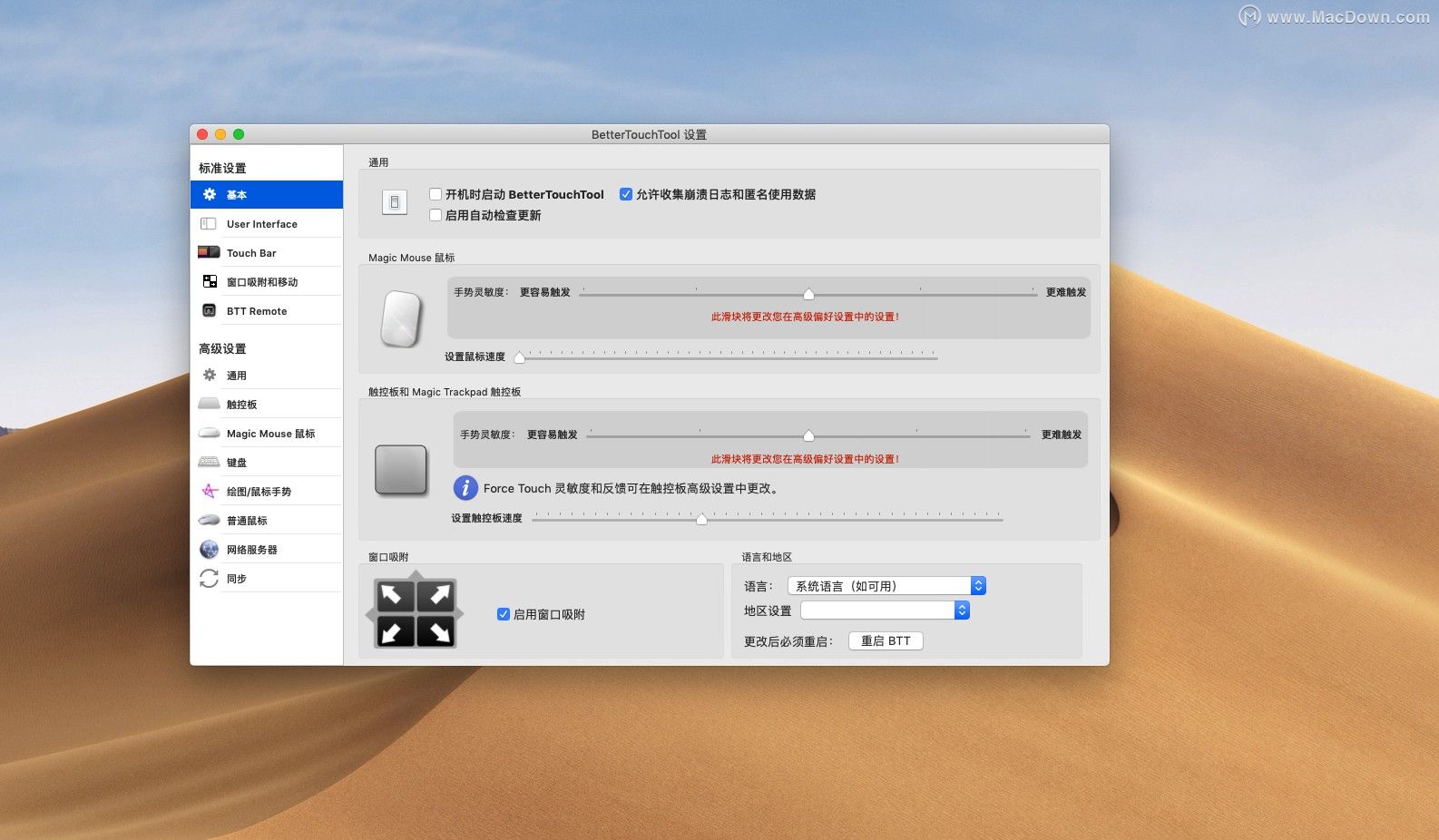Click the 设置触控板速度 slider handle

tap(701, 519)
